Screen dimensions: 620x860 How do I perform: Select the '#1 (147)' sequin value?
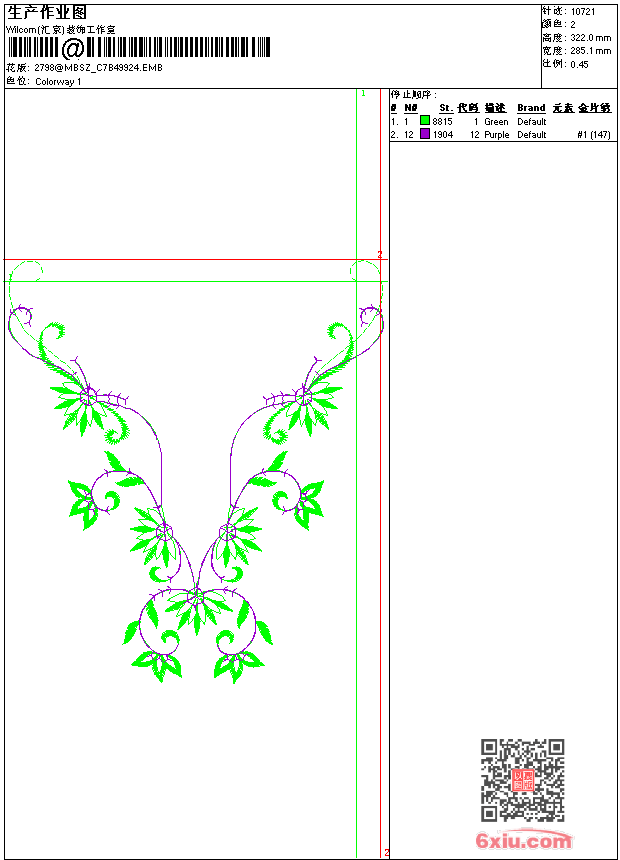[594, 135]
